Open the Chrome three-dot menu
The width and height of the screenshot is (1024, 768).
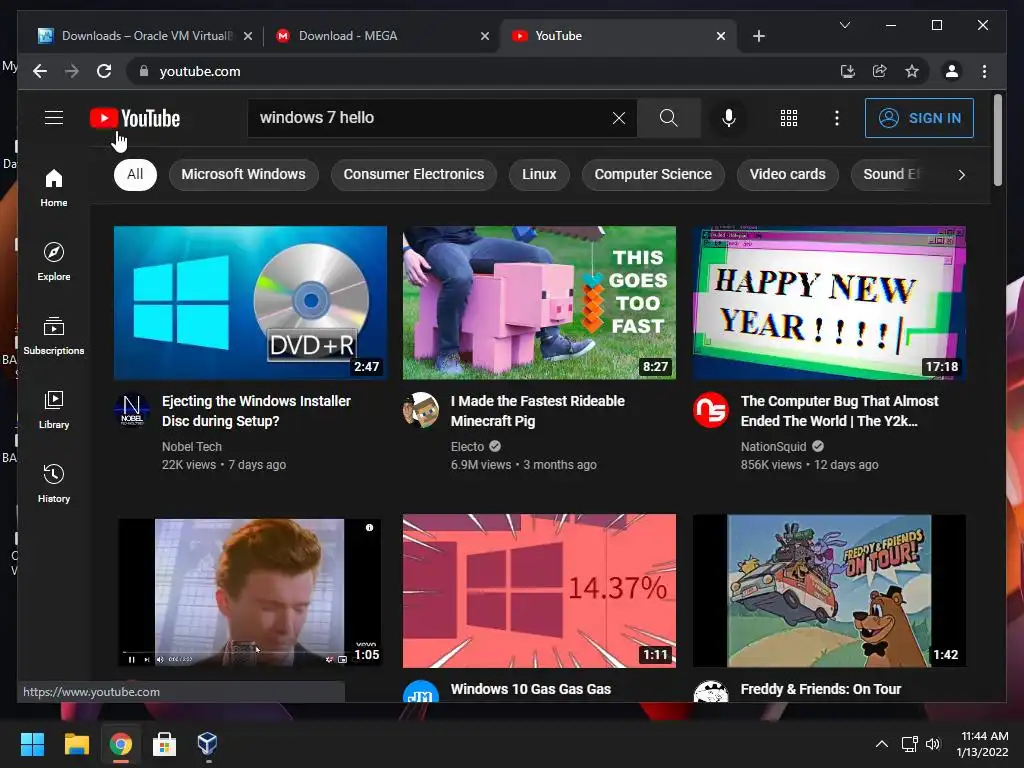click(x=984, y=71)
